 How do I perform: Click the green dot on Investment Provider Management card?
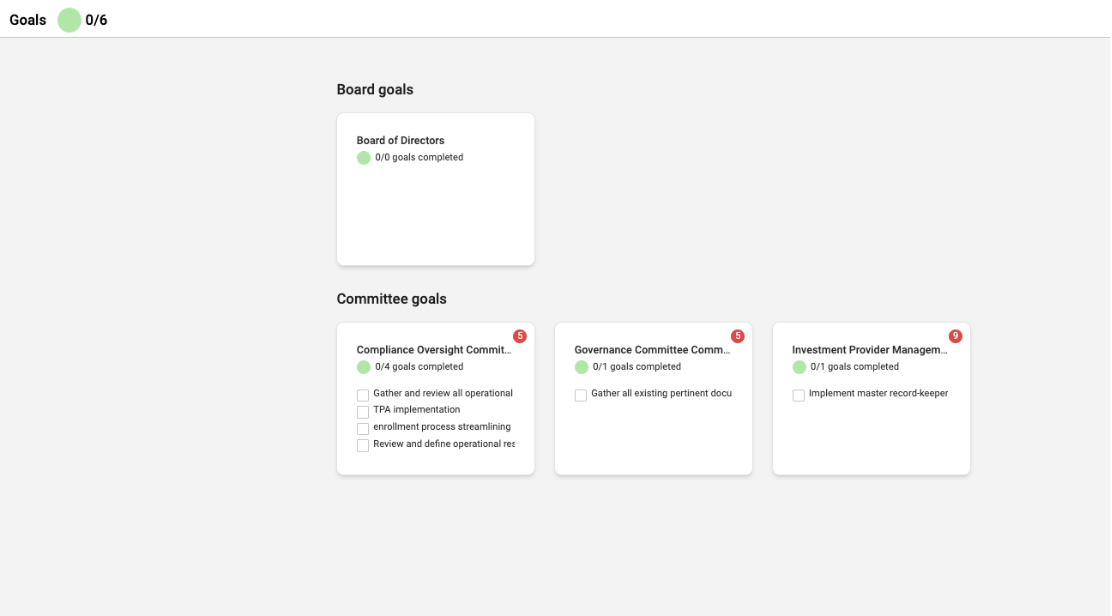[x=798, y=367]
